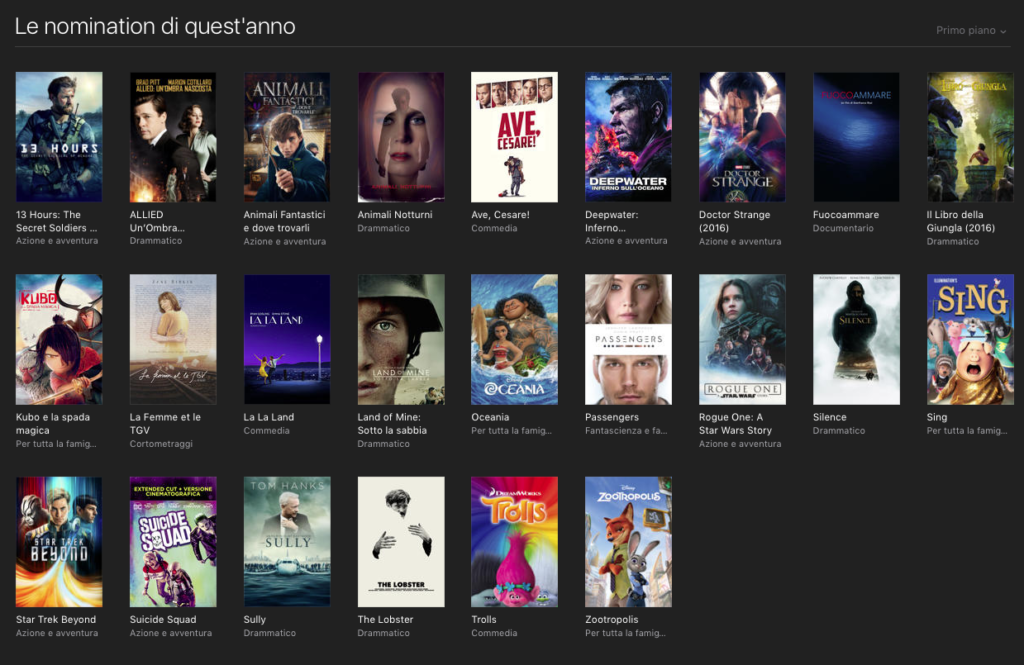Image resolution: width=1024 pixels, height=665 pixels.
Task: Click the 'Oceania' title text
Action: (x=490, y=417)
